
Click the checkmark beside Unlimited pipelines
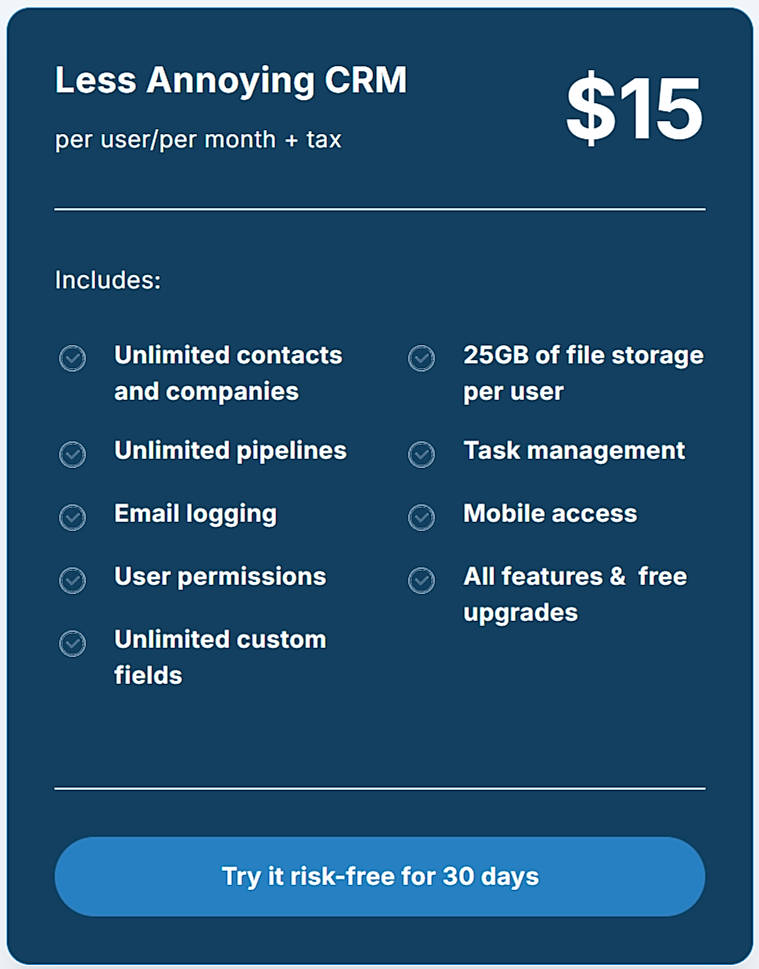click(x=72, y=454)
